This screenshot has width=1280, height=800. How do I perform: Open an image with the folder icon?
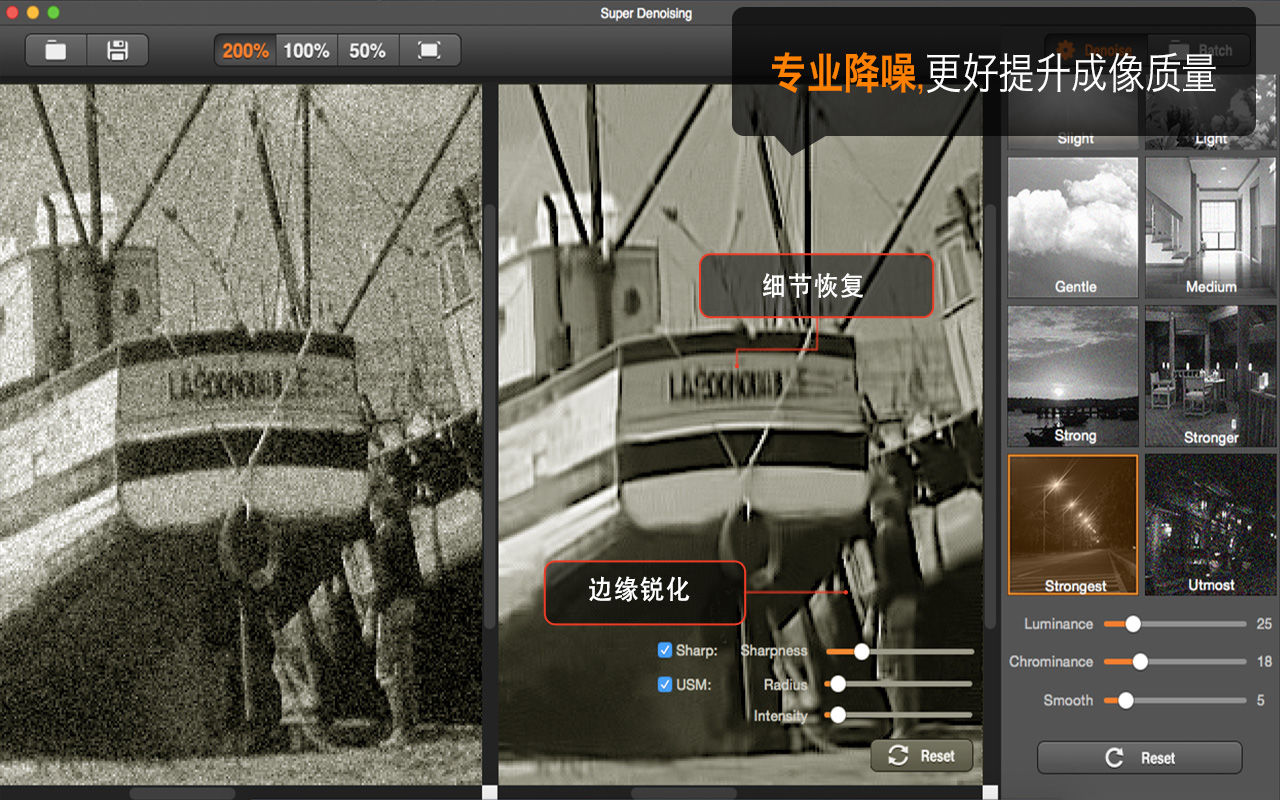pos(56,50)
